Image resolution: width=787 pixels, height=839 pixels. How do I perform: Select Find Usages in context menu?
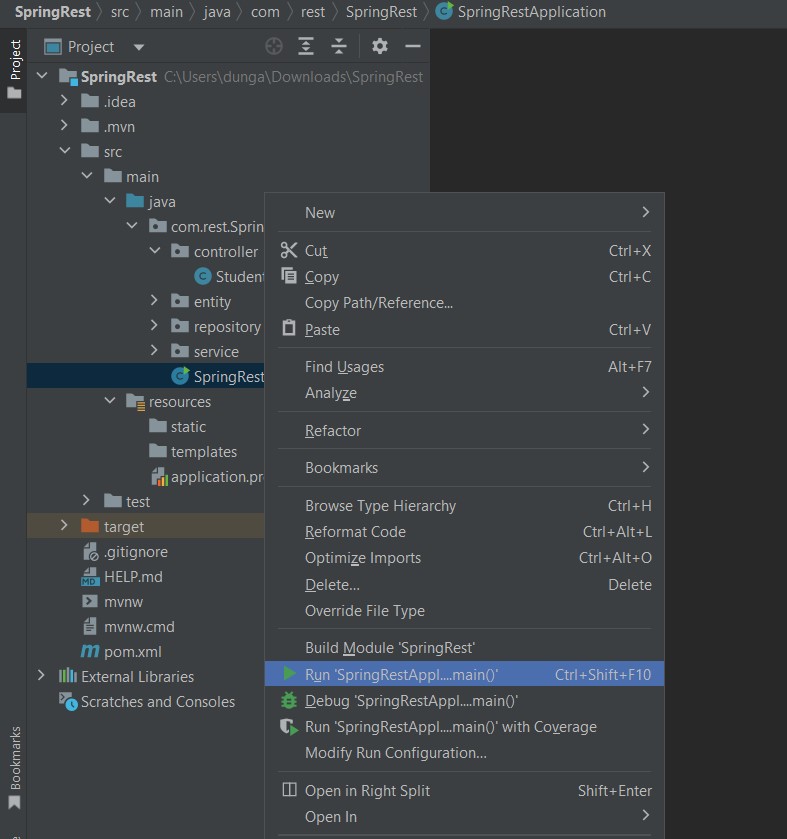[x=464, y=367]
